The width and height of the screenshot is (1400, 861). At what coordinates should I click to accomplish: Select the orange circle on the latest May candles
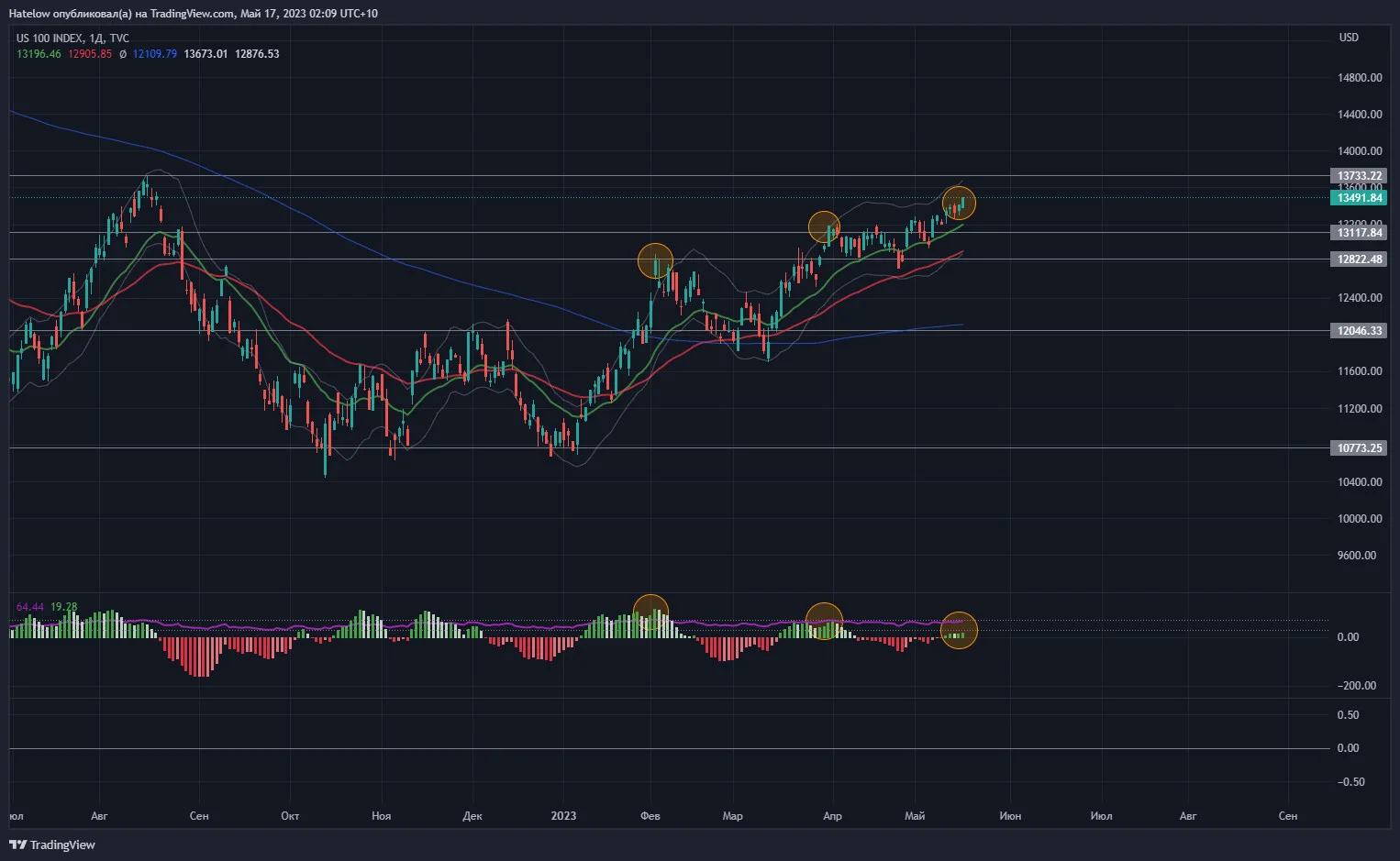[x=959, y=203]
